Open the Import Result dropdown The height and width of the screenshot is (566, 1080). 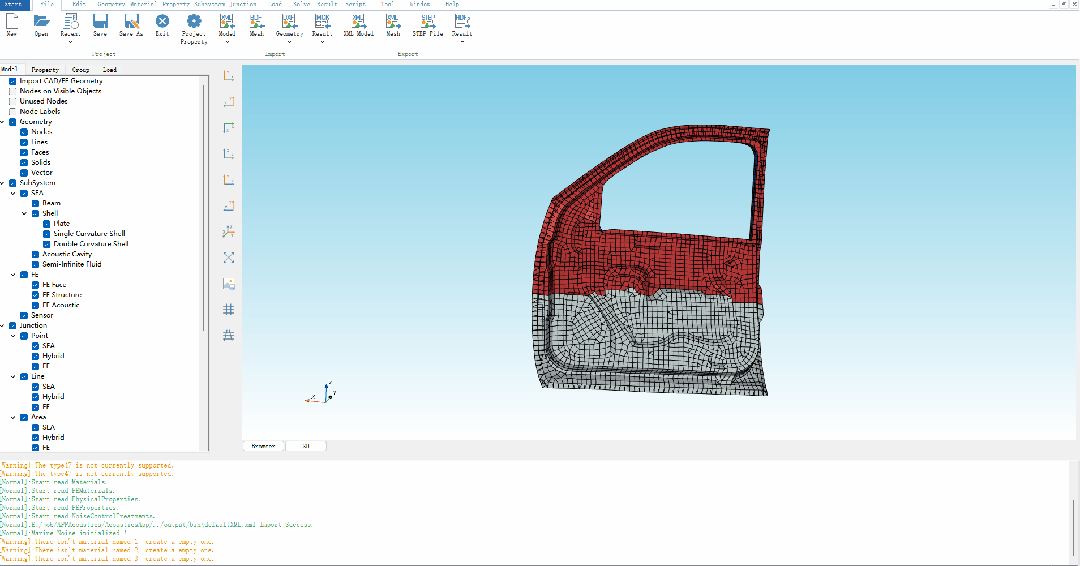(322, 42)
